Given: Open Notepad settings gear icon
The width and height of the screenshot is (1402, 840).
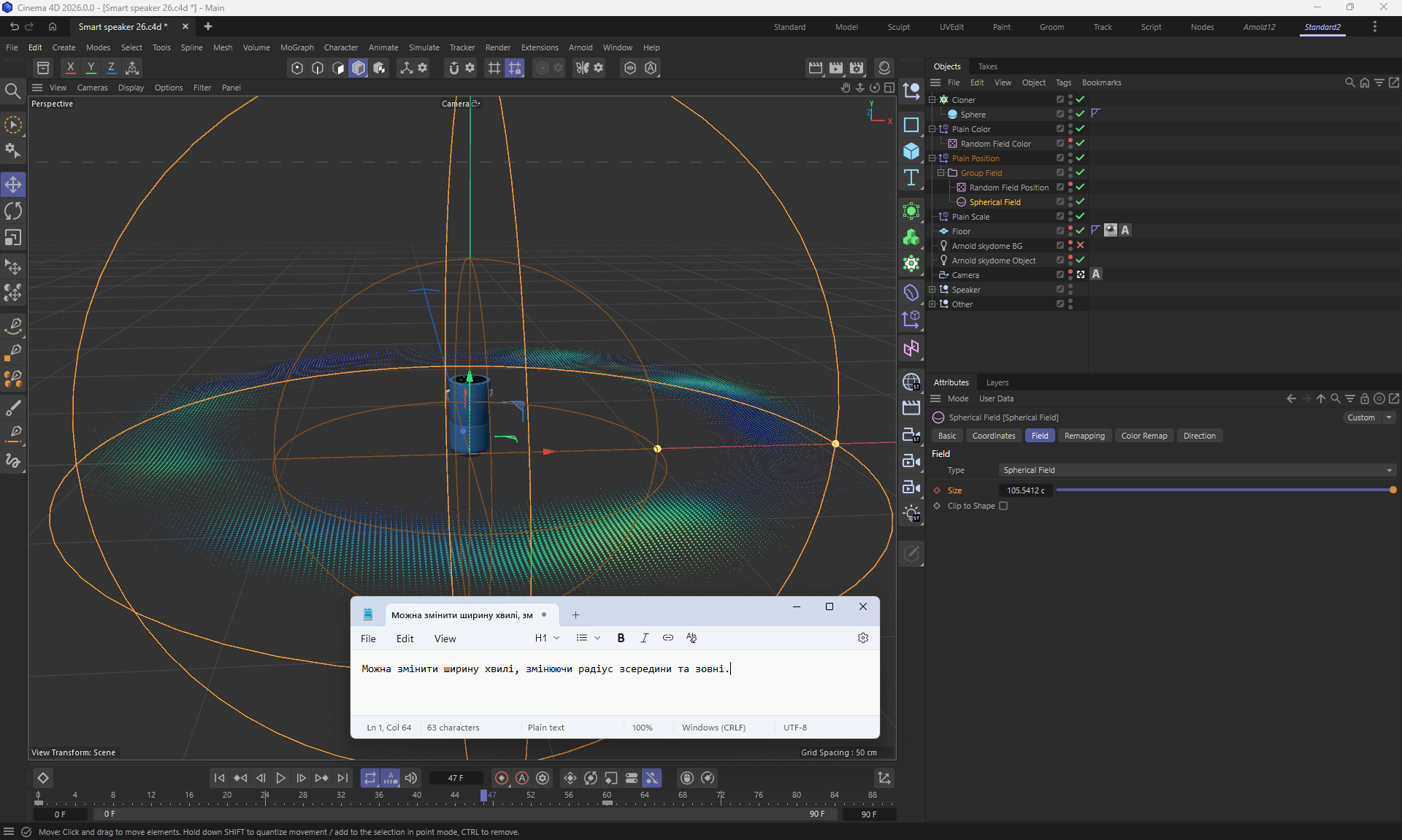Looking at the screenshot, I should pos(862,638).
